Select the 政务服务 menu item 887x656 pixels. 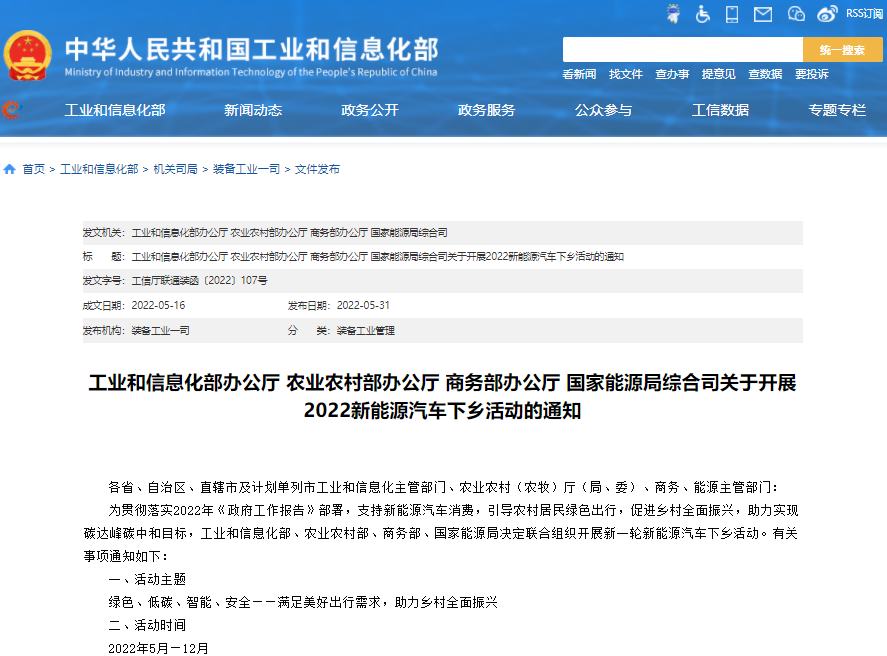(x=487, y=111)
